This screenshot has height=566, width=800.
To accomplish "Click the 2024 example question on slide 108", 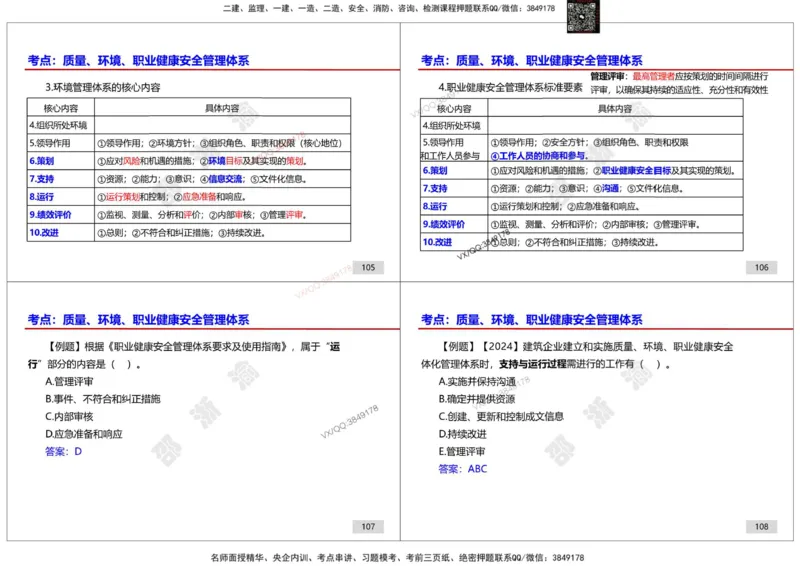I will [577, 355].
